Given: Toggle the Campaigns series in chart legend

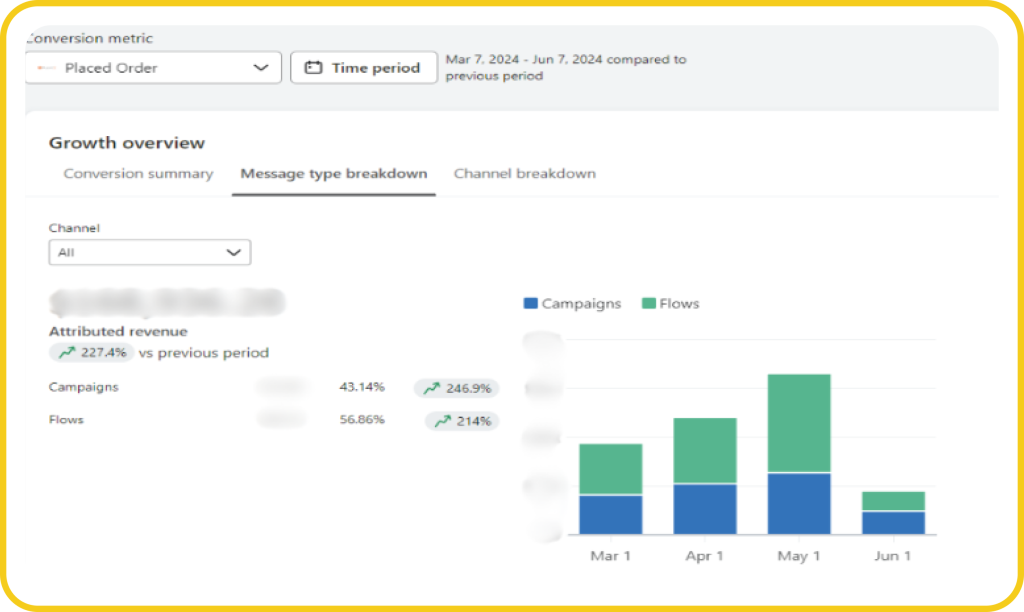Looking at the screenshot, I should [x=573, y=303].
